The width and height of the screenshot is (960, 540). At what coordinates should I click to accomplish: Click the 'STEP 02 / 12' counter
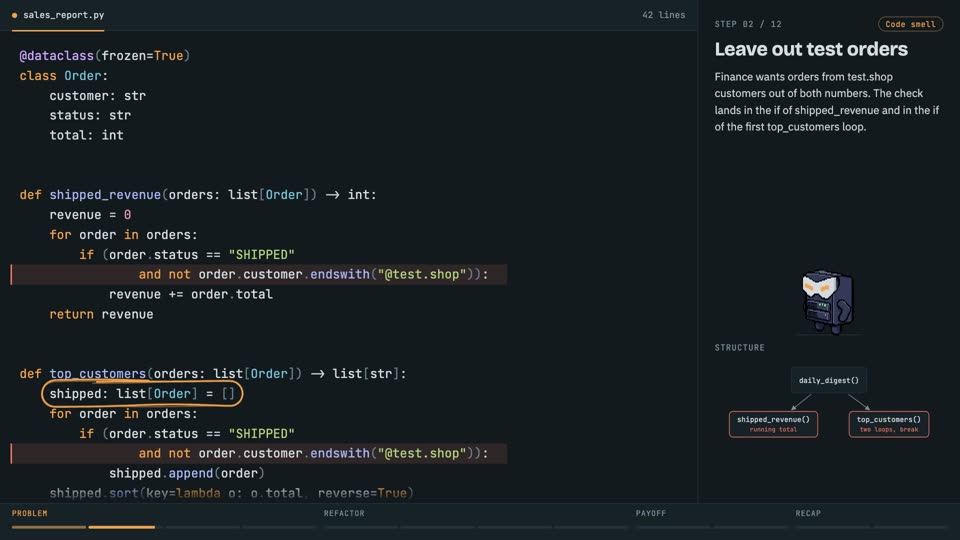748,24
